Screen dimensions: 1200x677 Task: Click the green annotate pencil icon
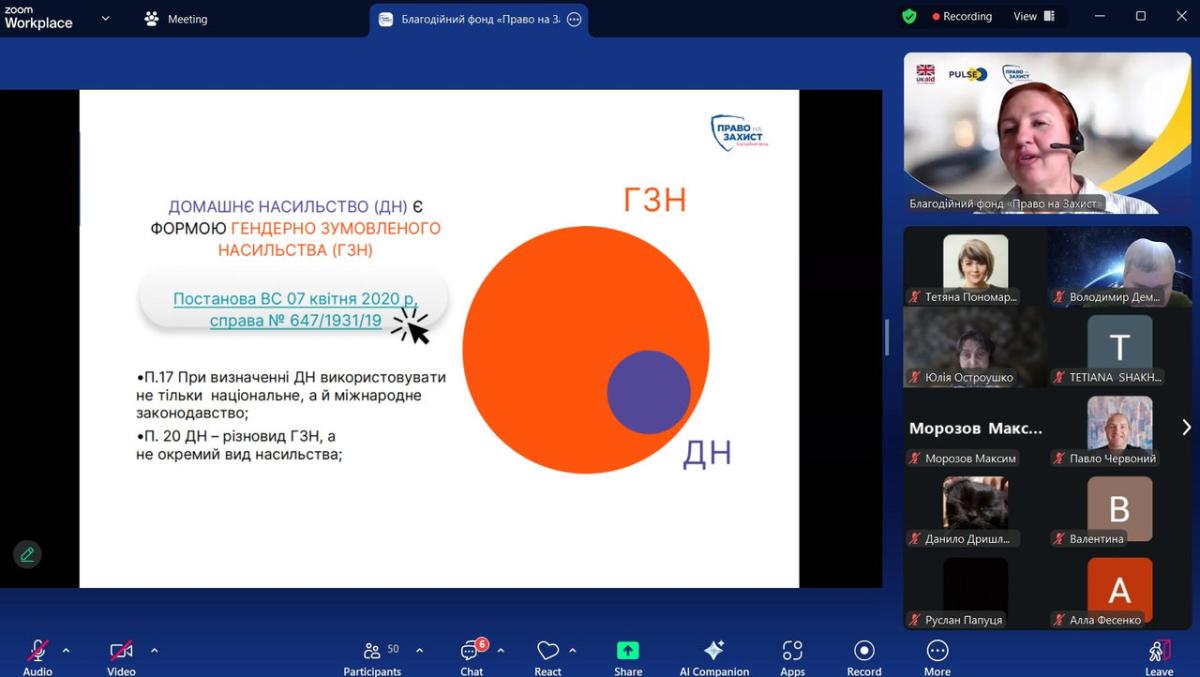(27, 554)
